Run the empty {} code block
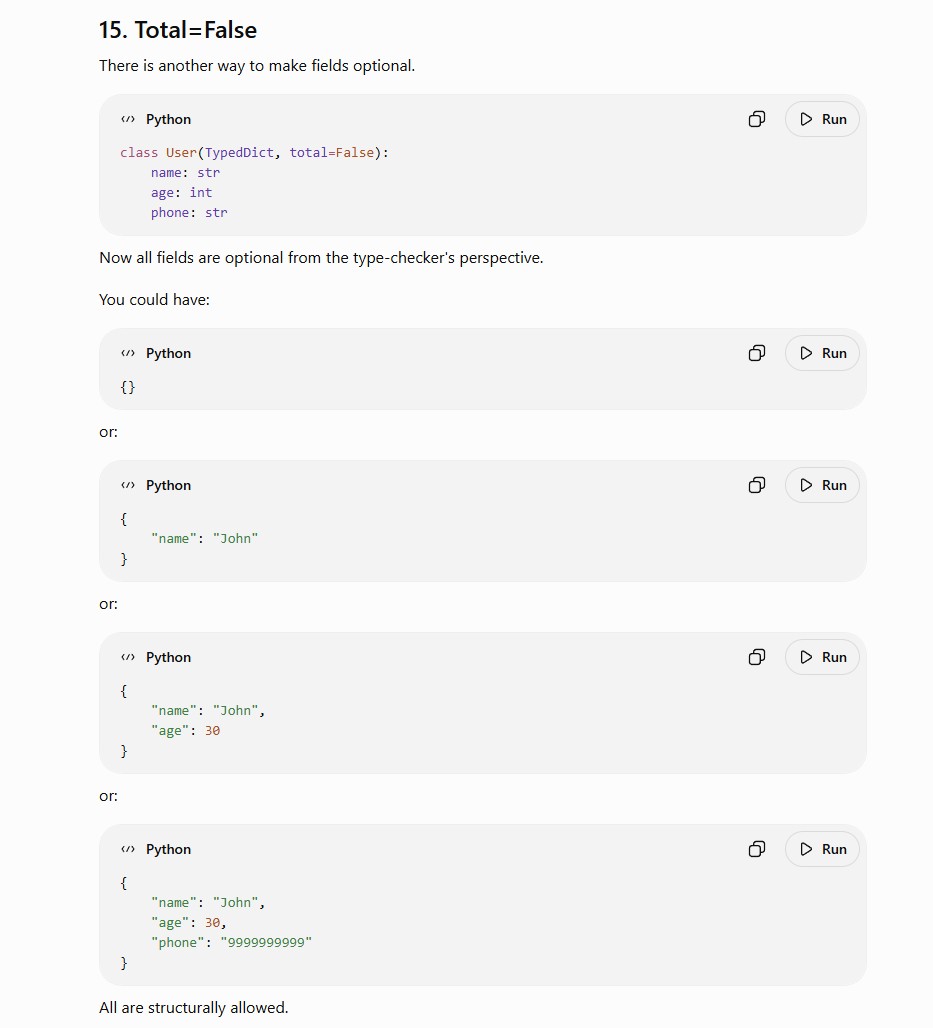Viewport: 933px width, 1028px height. coord(822,353)
